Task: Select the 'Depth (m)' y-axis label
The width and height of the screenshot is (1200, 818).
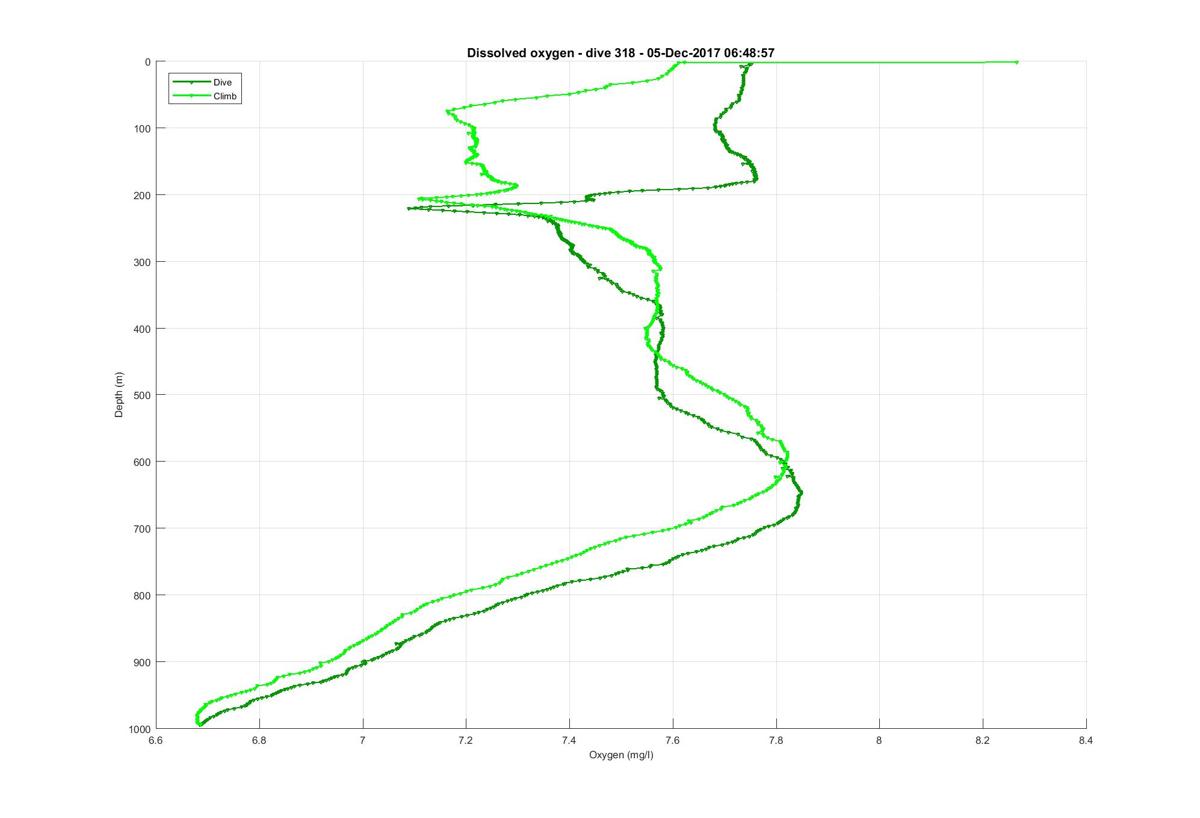Action: [119, 394]
